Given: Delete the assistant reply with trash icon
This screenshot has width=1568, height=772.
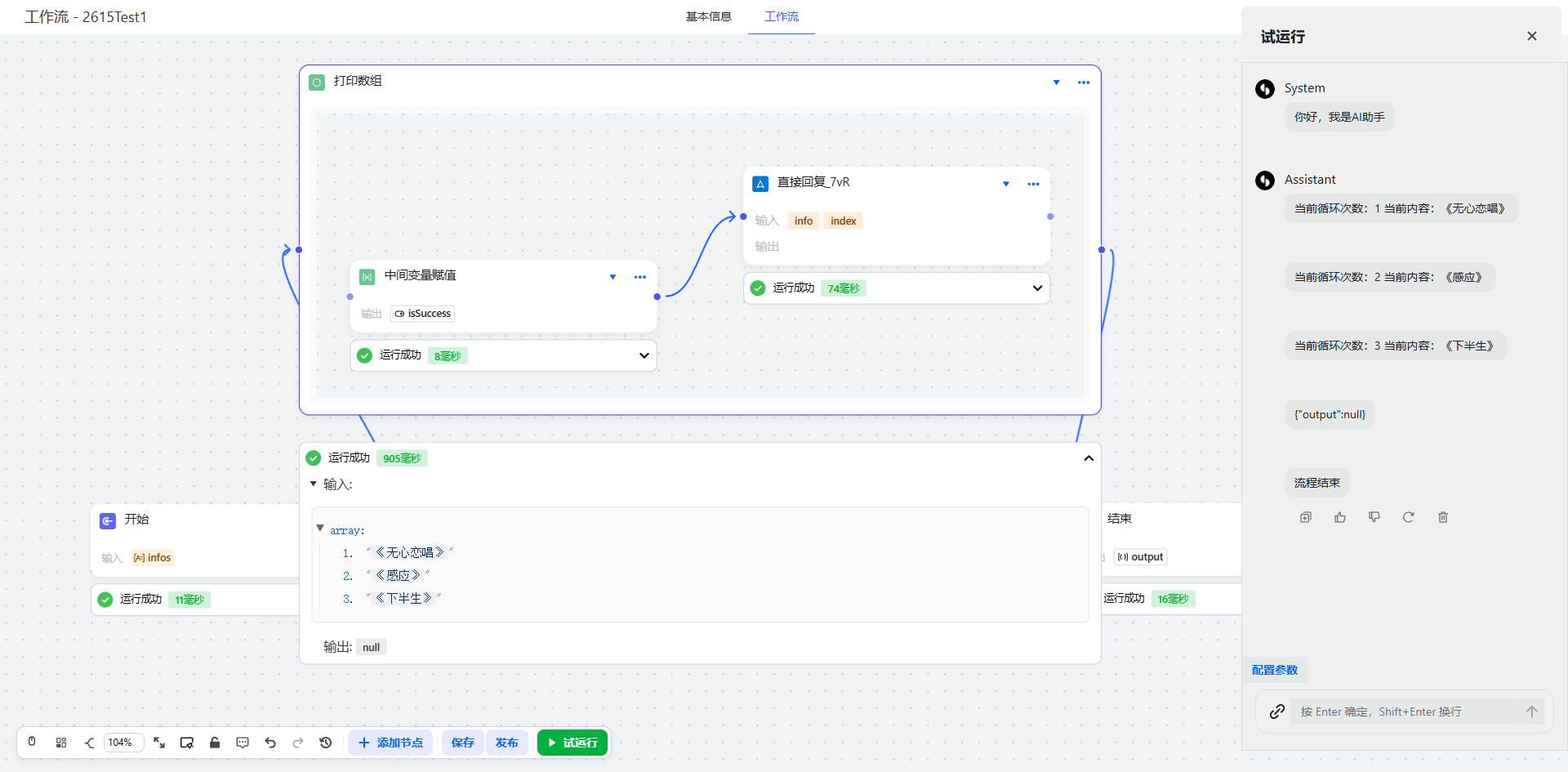Looking at the screenshot, I should click(x=1443, y=517).
